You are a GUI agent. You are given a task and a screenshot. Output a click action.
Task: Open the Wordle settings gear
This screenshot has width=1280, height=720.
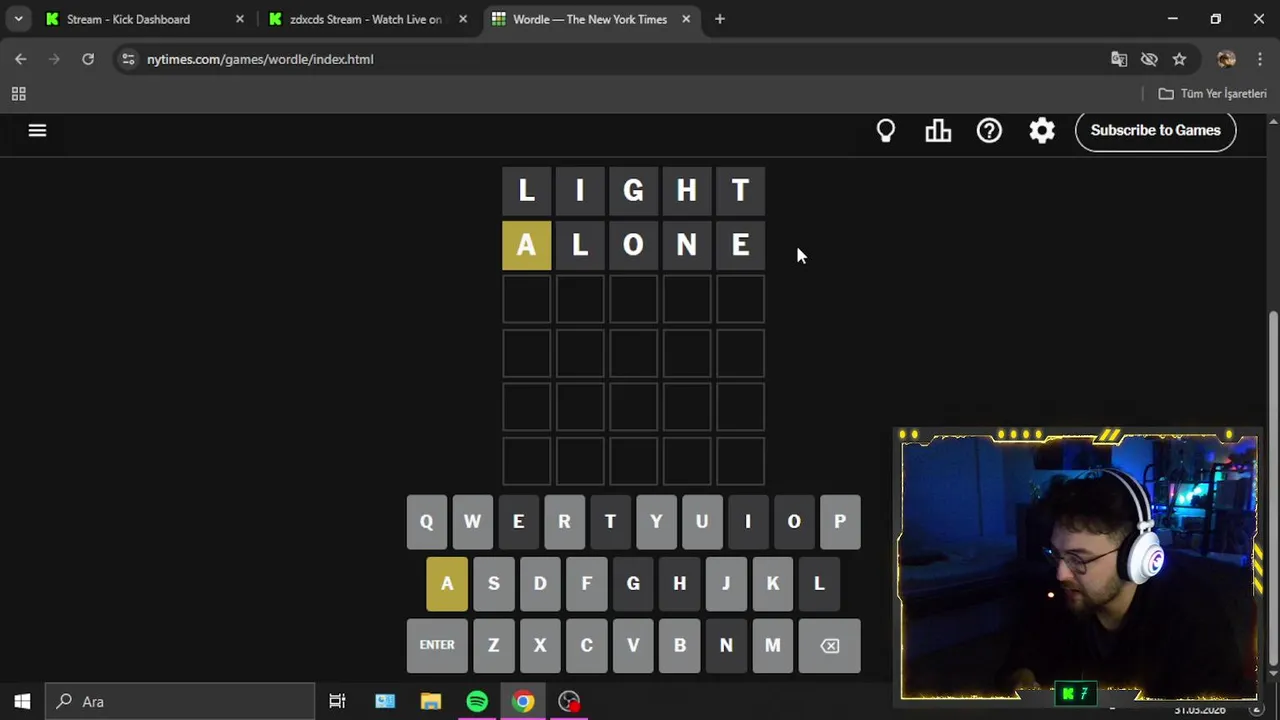(x=1042, y=130)
